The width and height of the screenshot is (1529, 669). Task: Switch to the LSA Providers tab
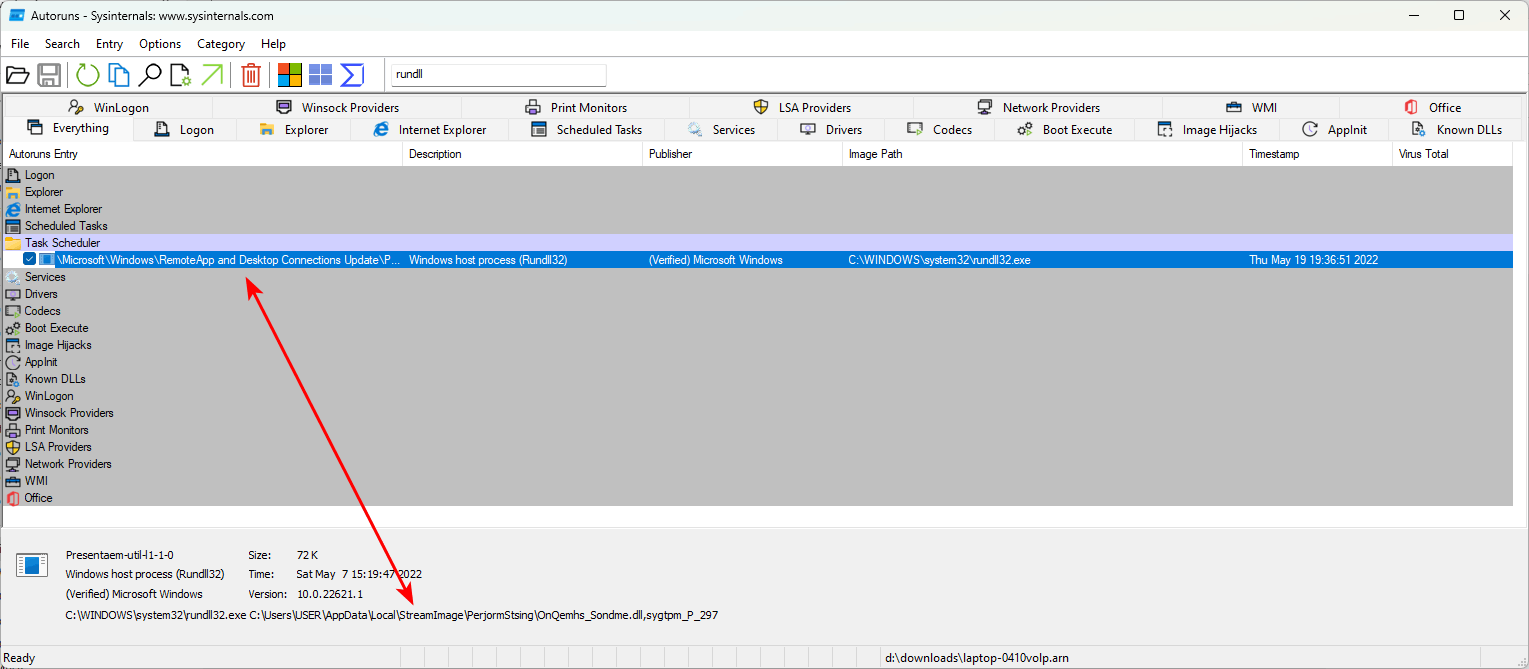click(801, 107)
